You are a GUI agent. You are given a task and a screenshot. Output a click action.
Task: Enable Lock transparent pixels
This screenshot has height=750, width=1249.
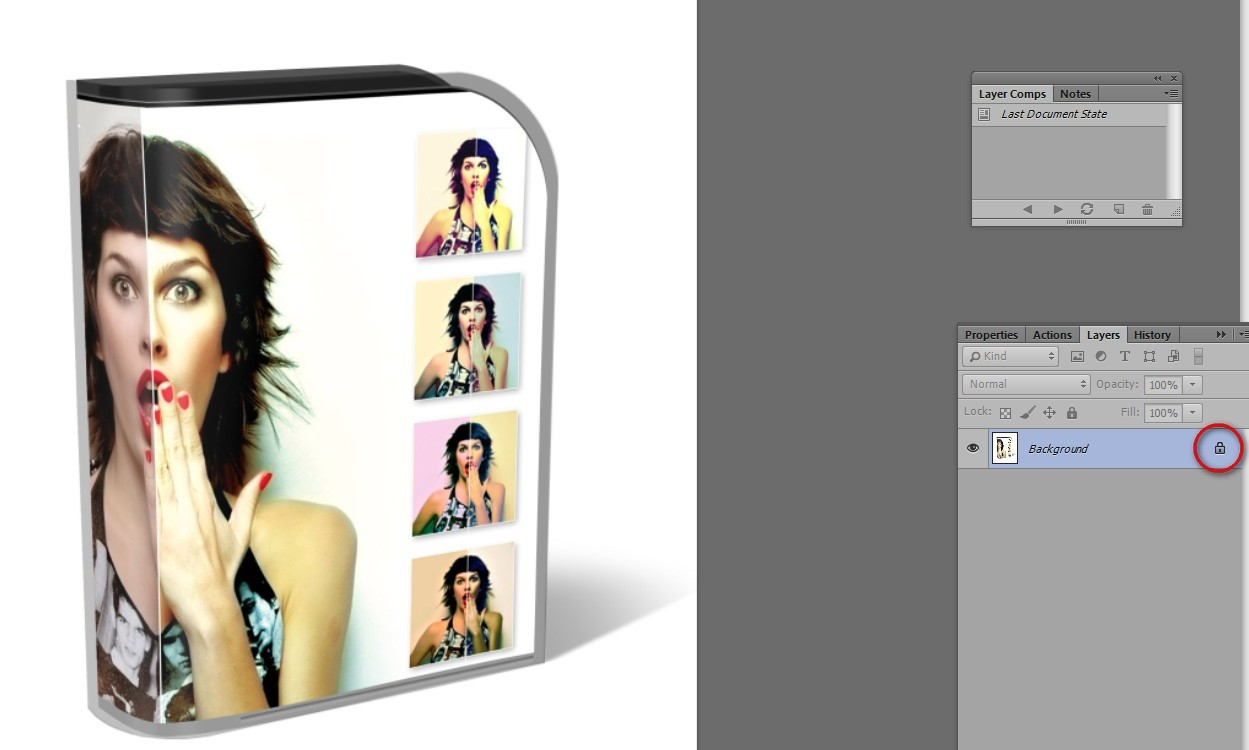1005,412
